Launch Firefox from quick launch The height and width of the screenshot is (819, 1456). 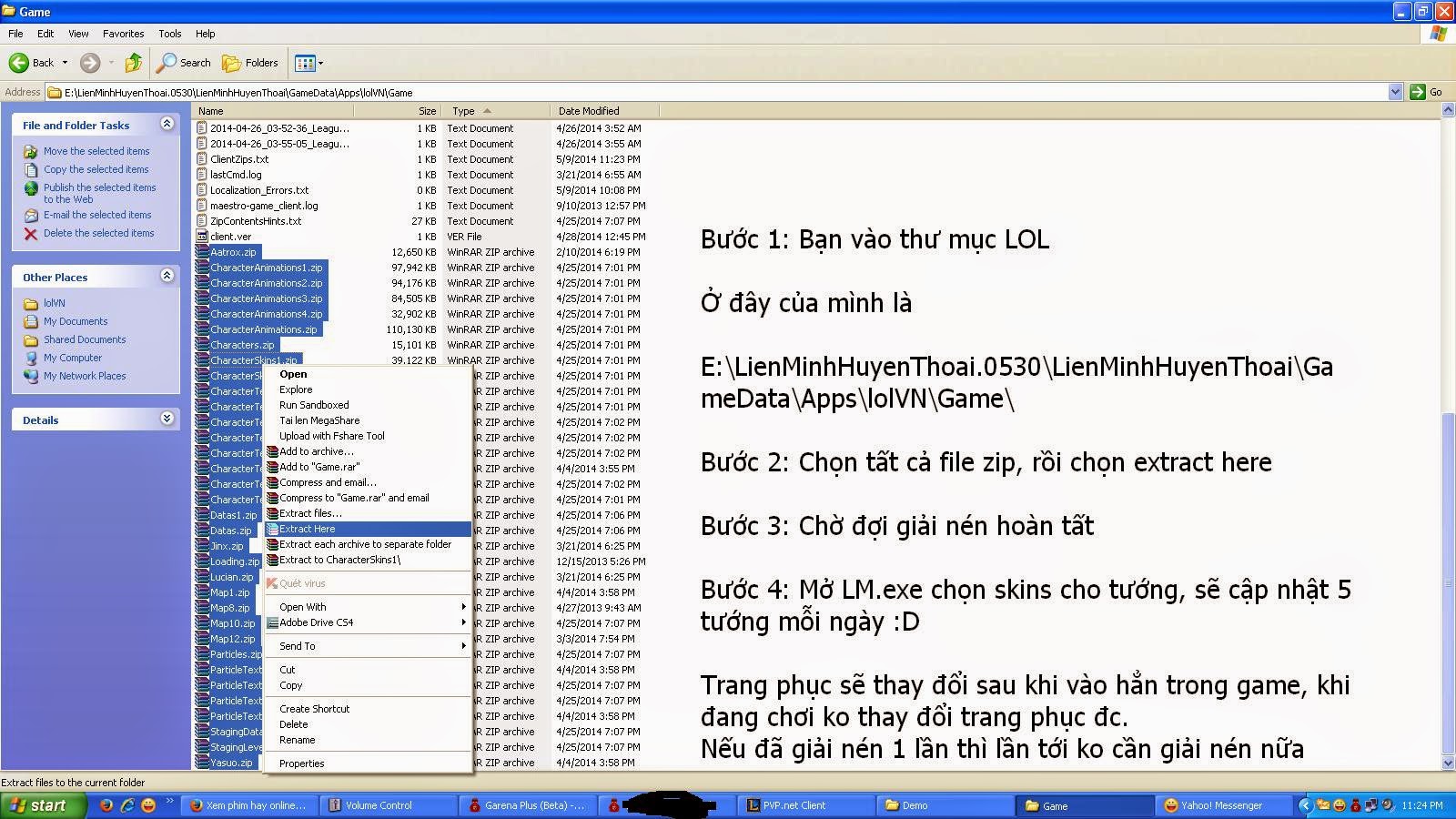pos(106,805)
